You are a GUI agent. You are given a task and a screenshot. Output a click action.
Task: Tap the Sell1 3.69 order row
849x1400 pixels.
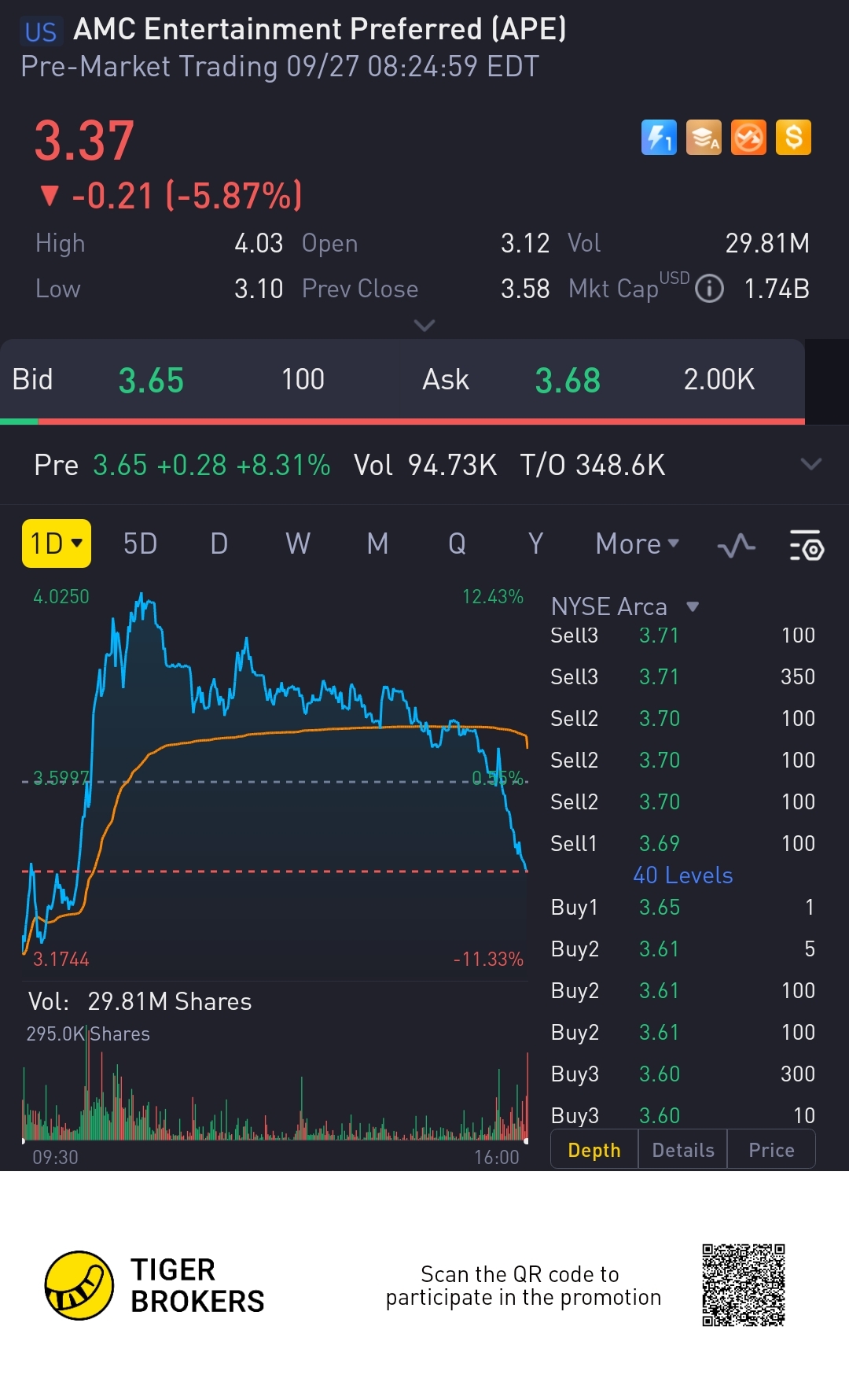[x=682, y=843]
